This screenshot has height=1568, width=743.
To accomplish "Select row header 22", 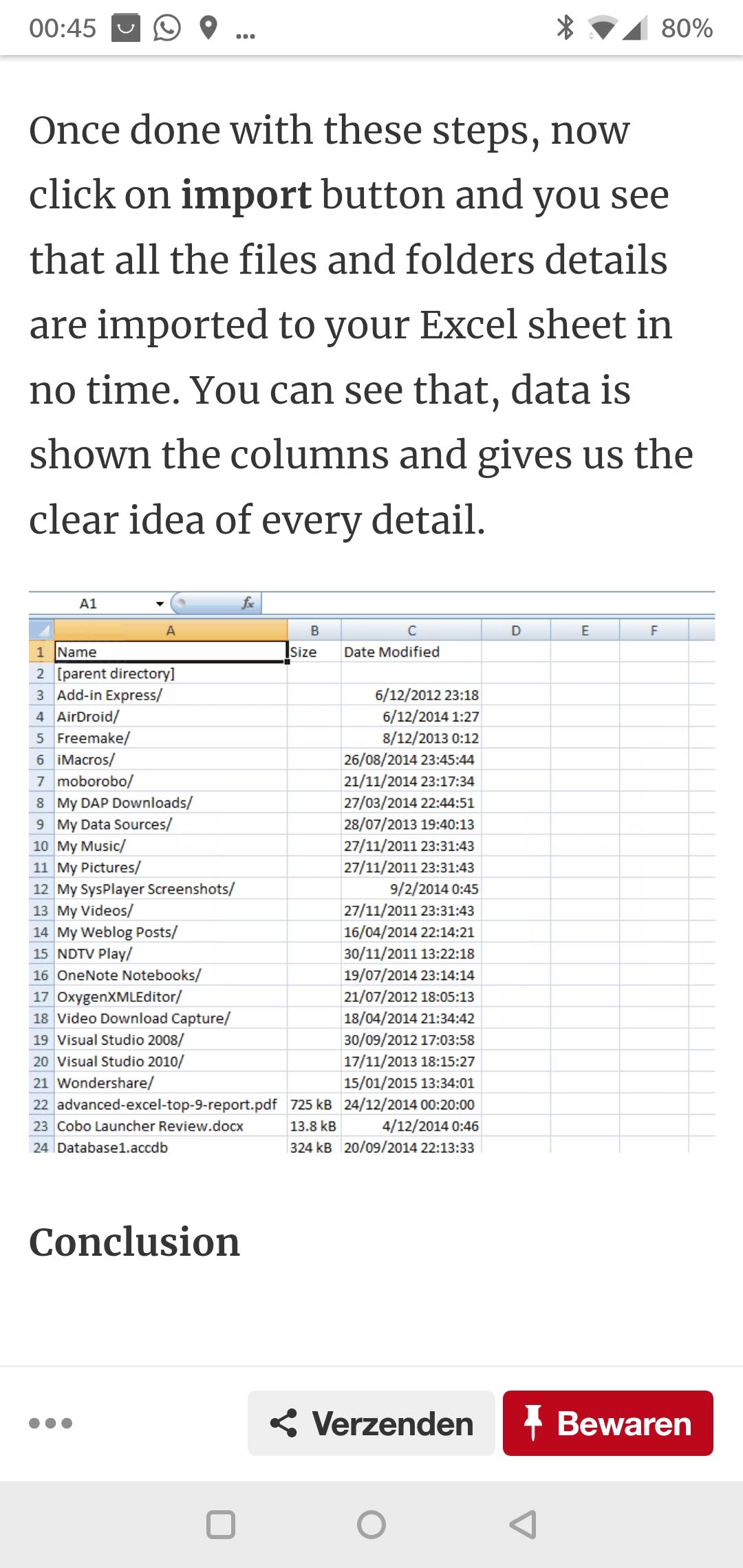I will pyautogui.click(x=41, y=1104).
